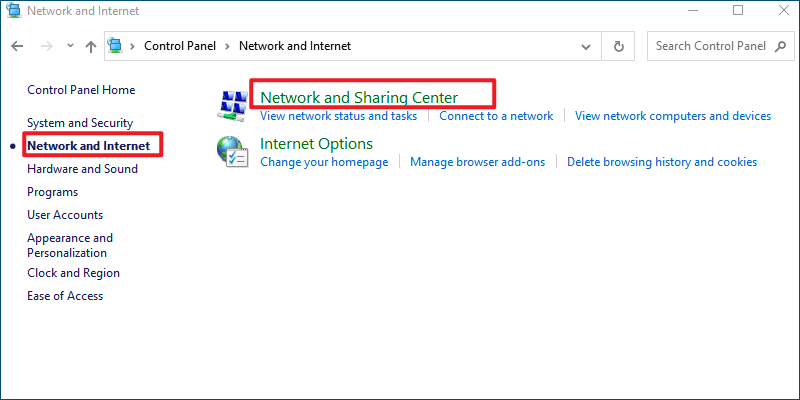800x400 pixels.
Task: Click the forward navigation arrow
Action: [x=47, y=46]
